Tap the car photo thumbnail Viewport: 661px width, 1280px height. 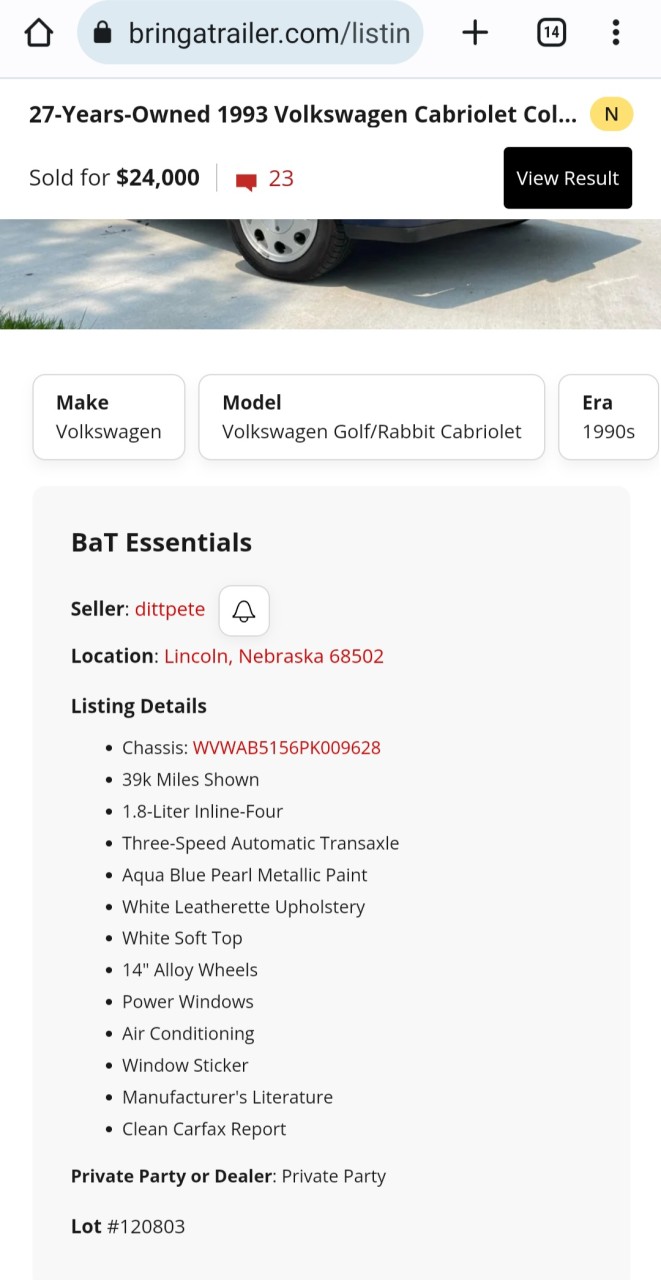pos(330,274)
